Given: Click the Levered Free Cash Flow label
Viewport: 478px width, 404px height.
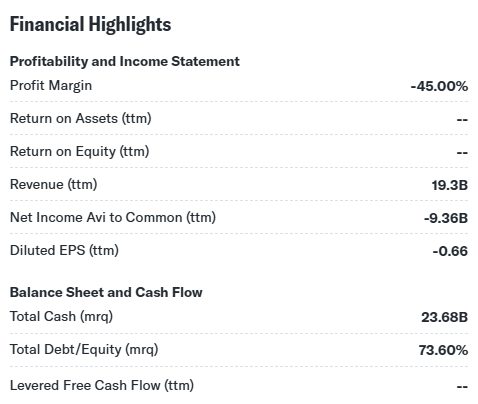Looking at the screenshot, I should pos(102,385).
